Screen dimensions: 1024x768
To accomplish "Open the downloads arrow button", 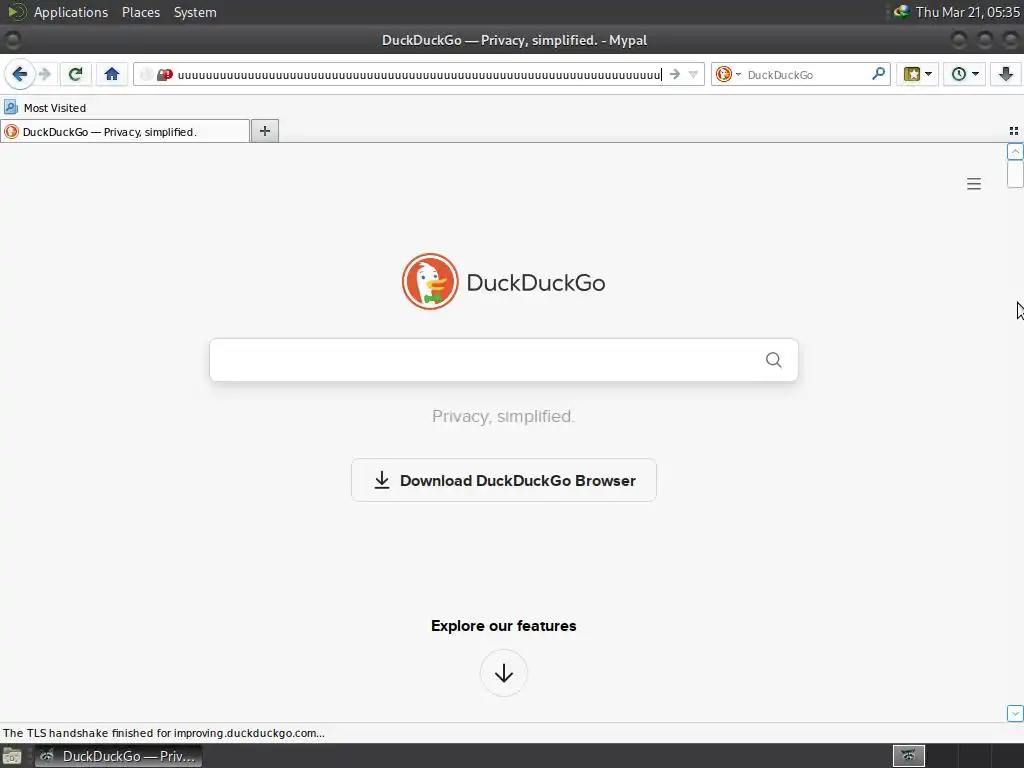I will coord(1006,74).
